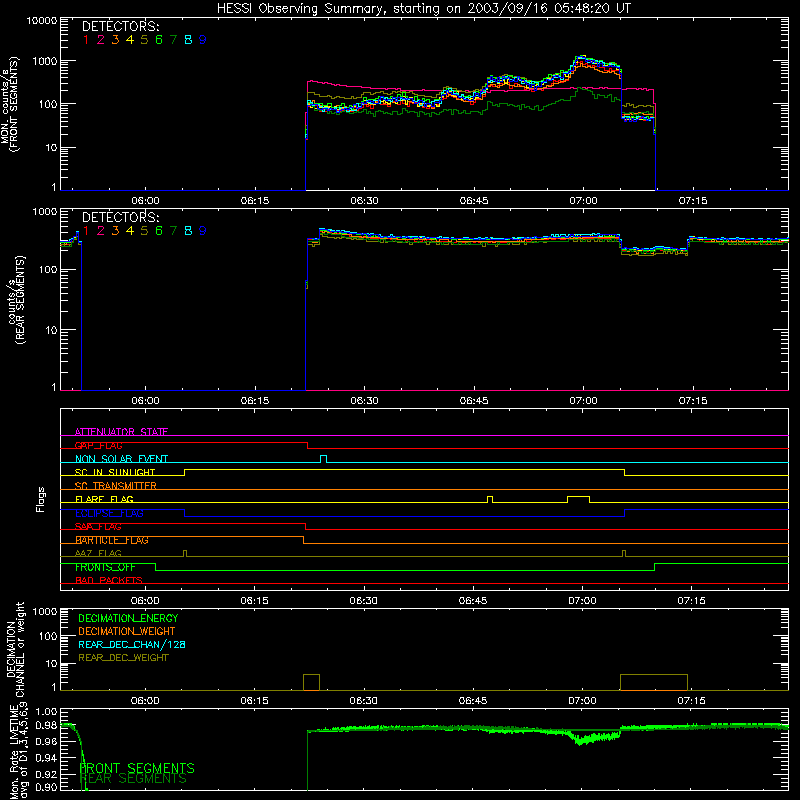
Task: Click the 06:30 tick under the Flags panel
Action: point(364,601)
